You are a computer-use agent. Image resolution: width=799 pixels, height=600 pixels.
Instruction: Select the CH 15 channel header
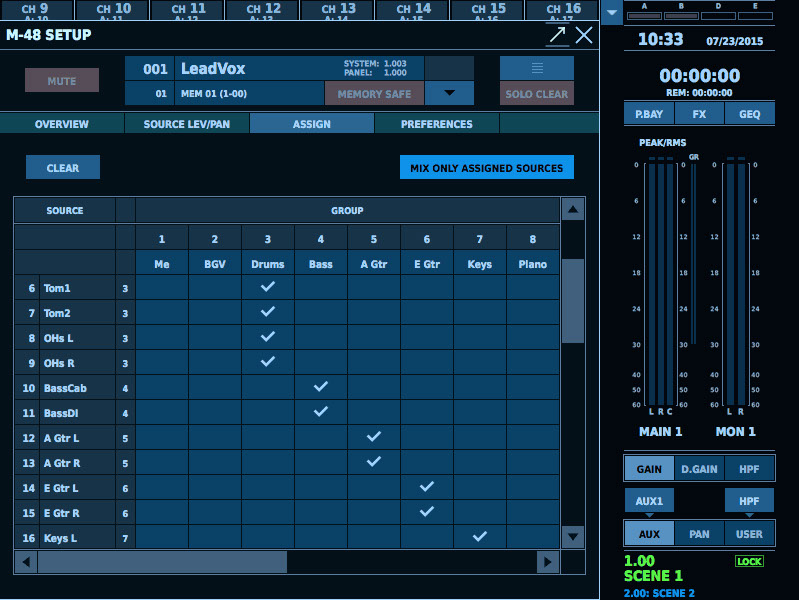tap(487, 10)
